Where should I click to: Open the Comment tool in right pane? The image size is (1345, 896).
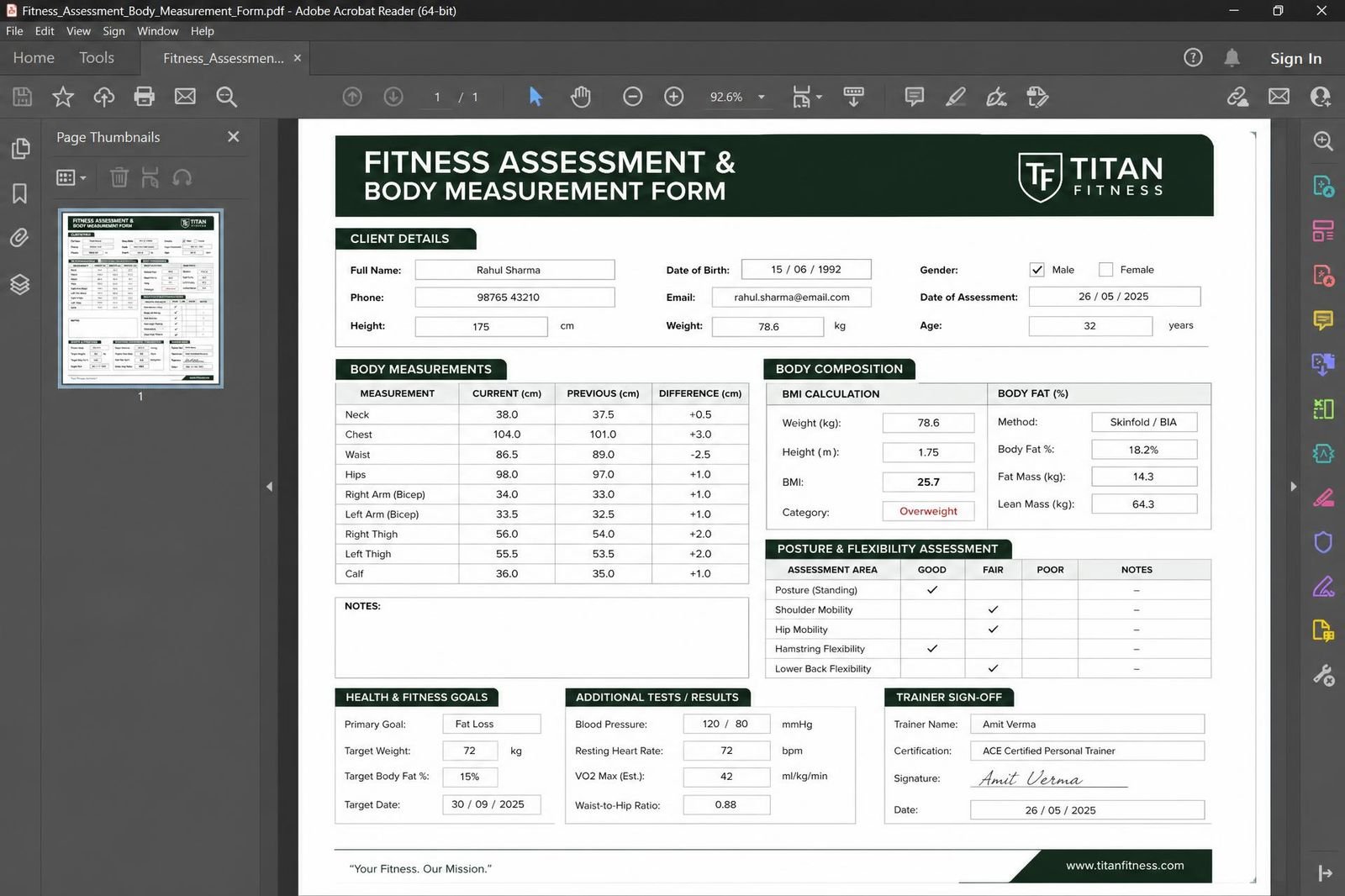1323,319
